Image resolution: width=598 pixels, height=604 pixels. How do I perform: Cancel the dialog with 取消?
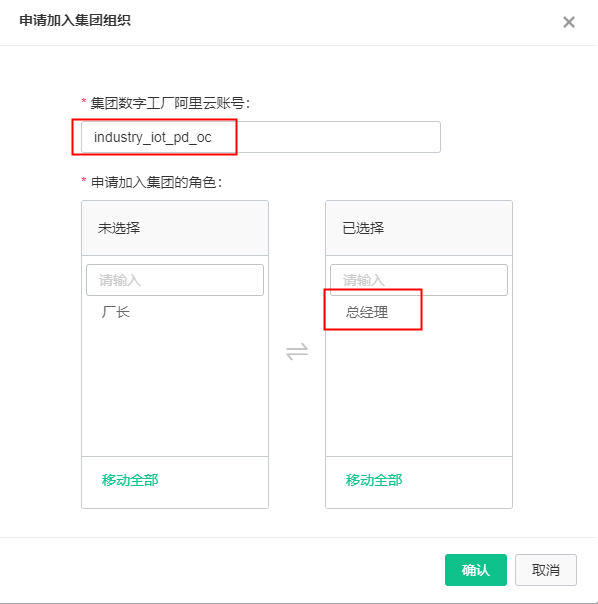(x=546, y=570)
